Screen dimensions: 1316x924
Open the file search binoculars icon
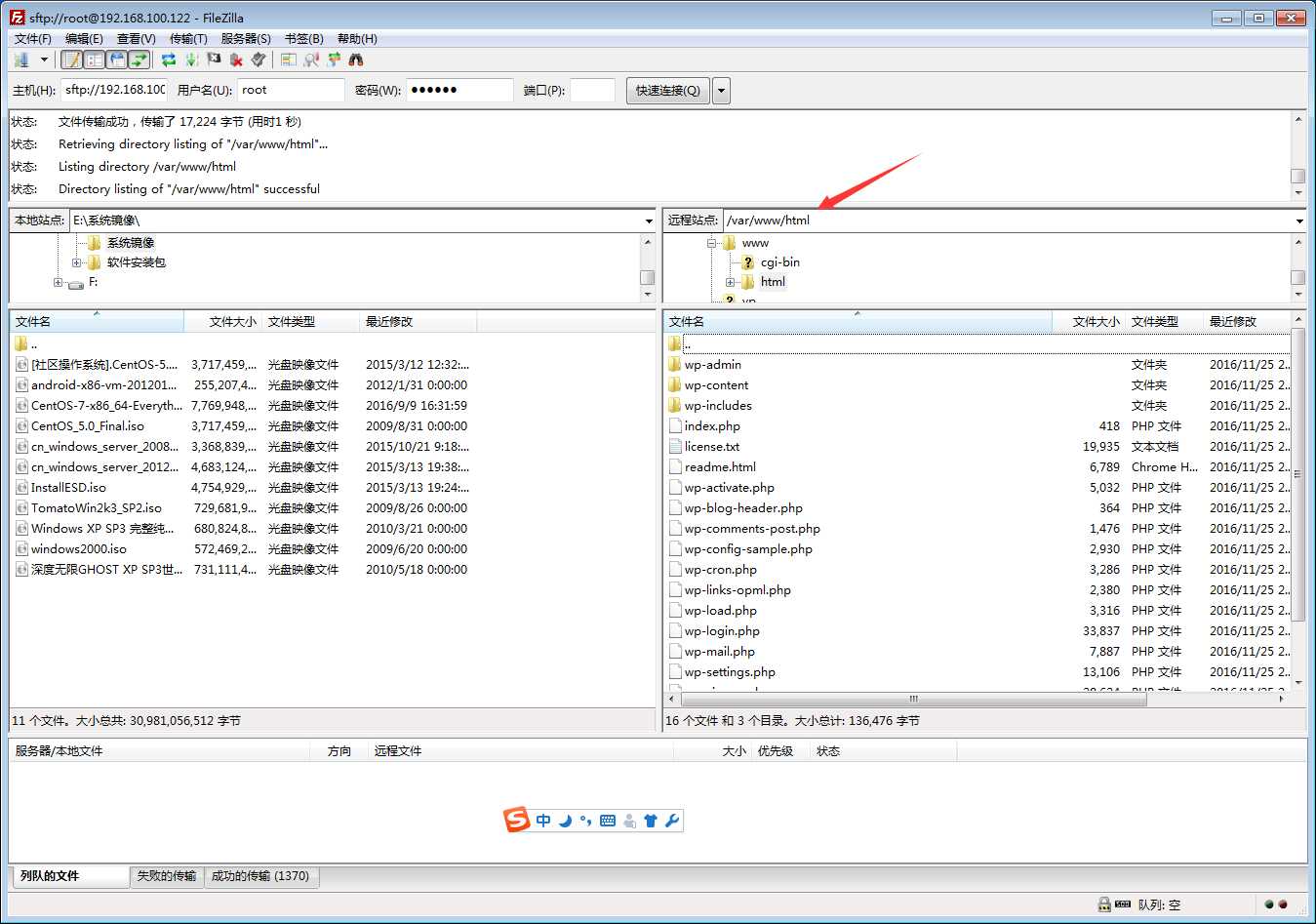356,60
